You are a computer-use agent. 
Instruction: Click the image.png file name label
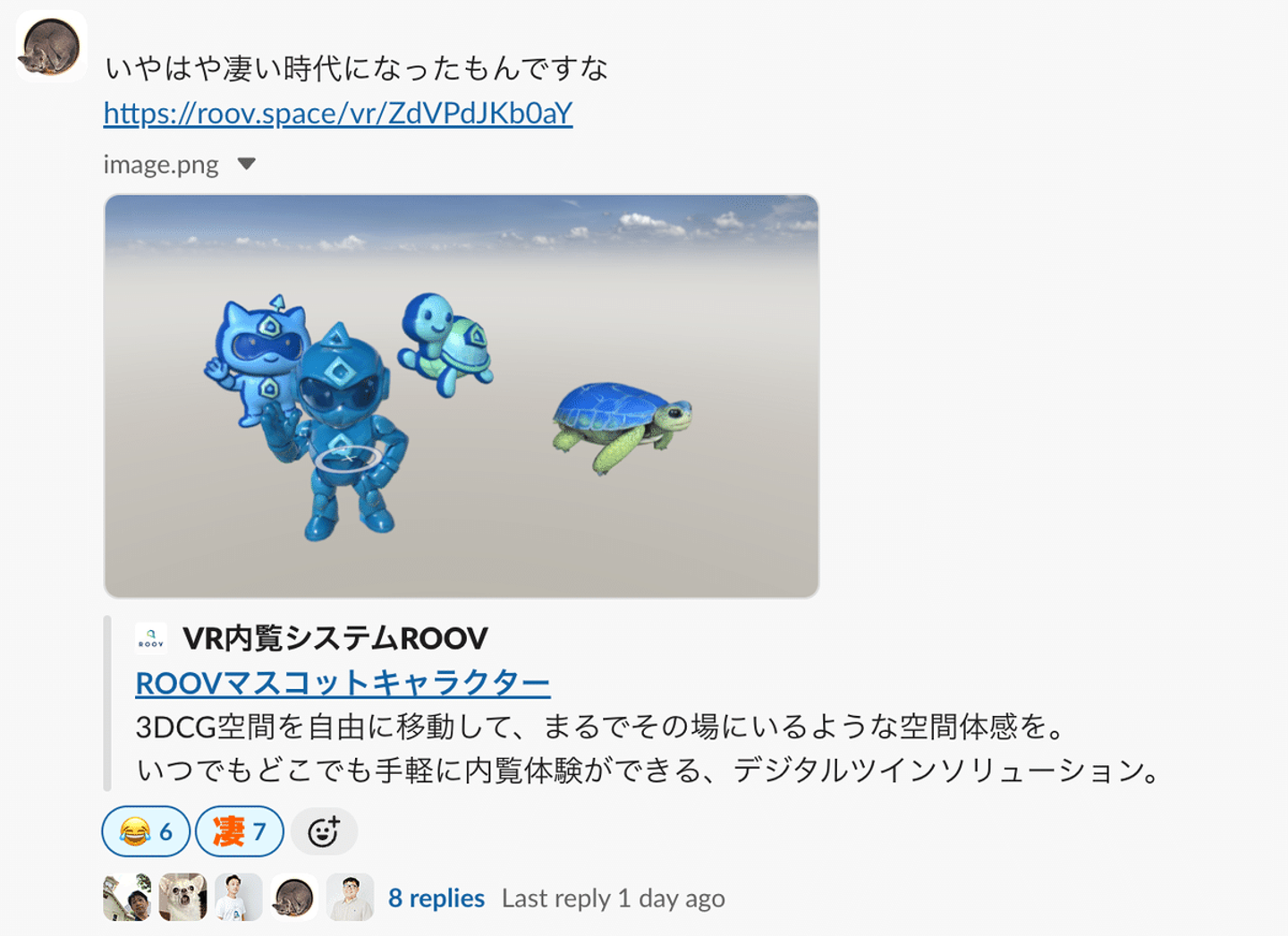coord(161,165)
